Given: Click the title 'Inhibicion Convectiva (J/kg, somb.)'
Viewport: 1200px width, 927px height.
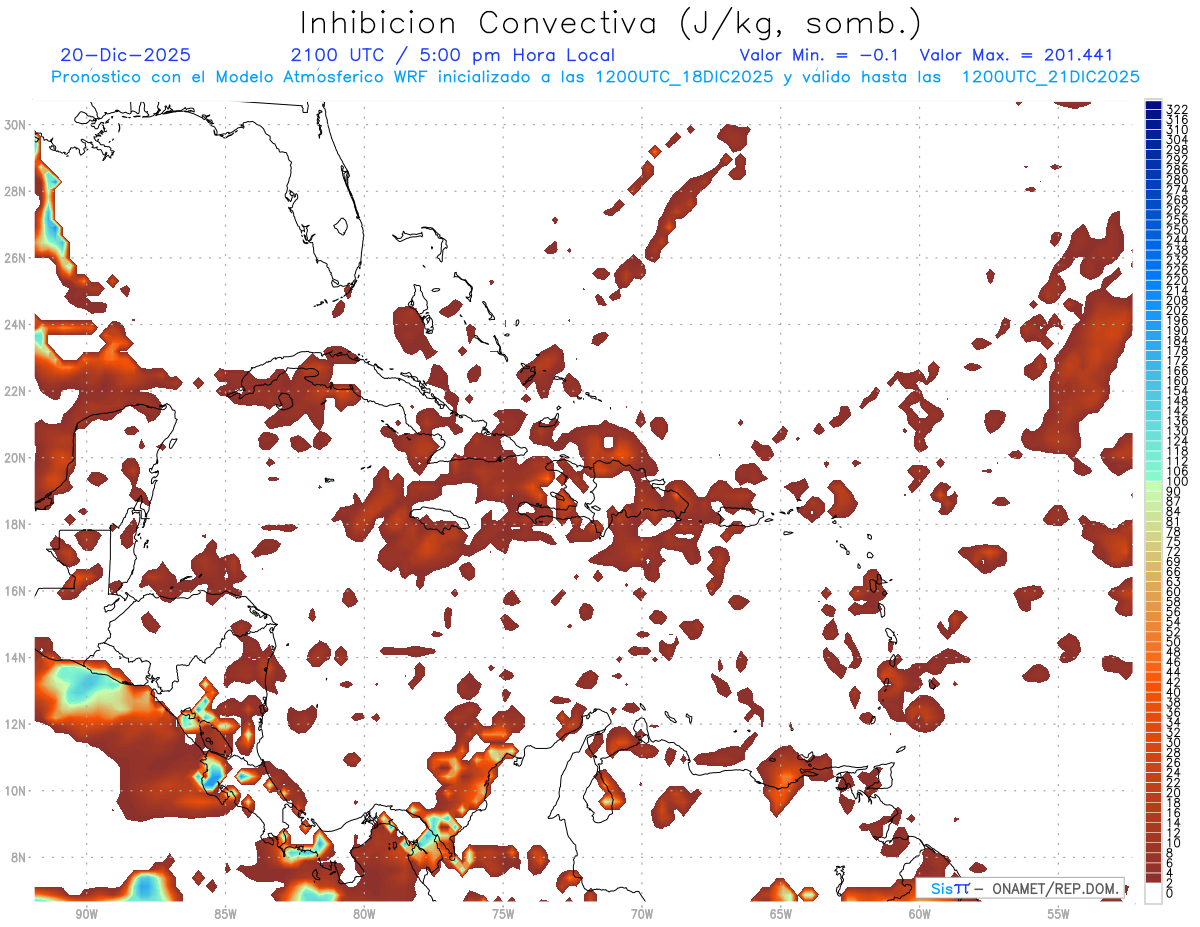Looking at the screenshot, I should pos(610,23).
